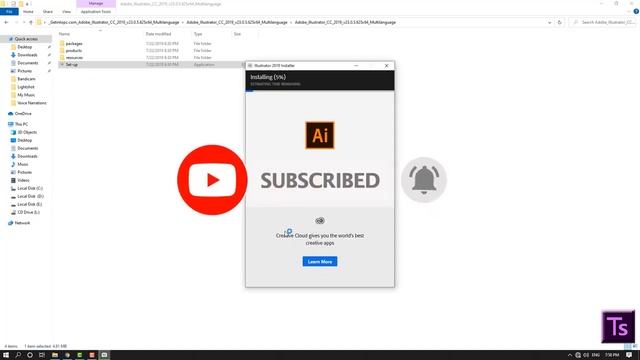Open the CD Drive in sidebar

[x=29, y=212]
